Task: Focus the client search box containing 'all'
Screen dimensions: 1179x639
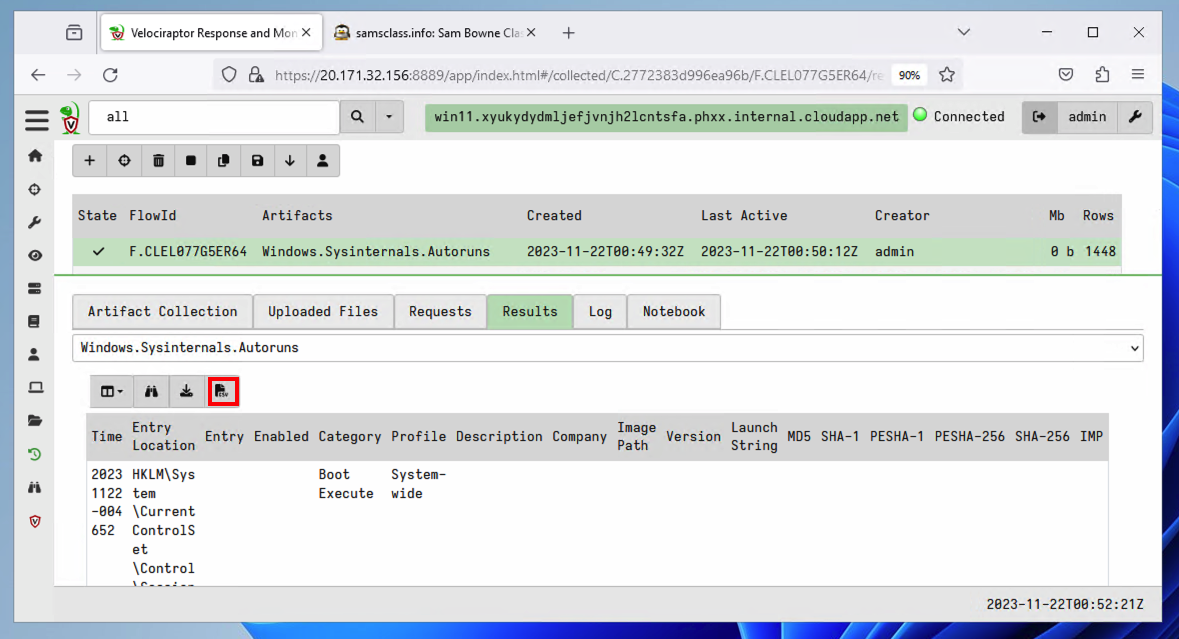Action: pyautogui.click(x=214, y=117)
